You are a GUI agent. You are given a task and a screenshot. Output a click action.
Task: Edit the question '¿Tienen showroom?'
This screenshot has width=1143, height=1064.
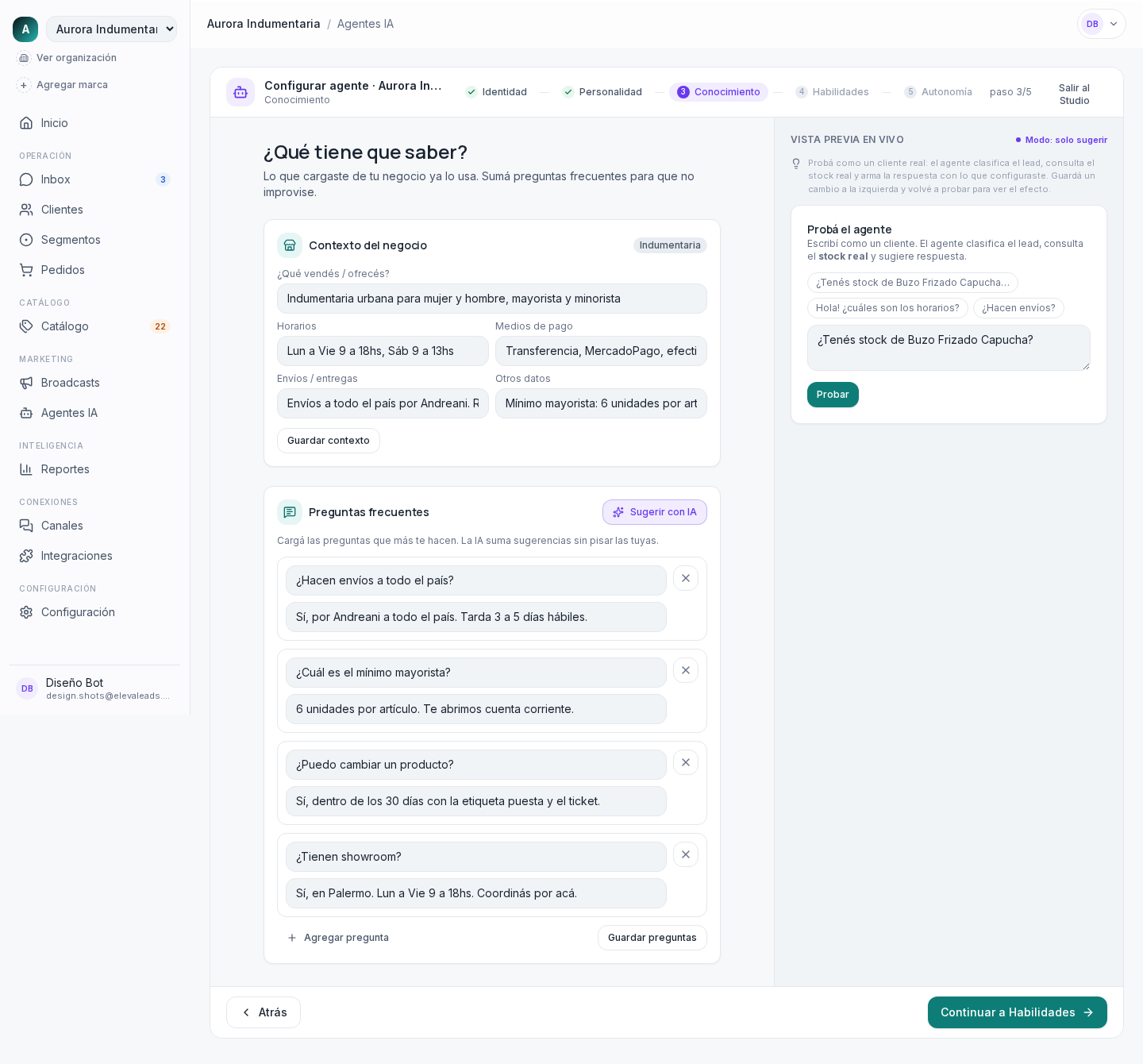[476, 857]
